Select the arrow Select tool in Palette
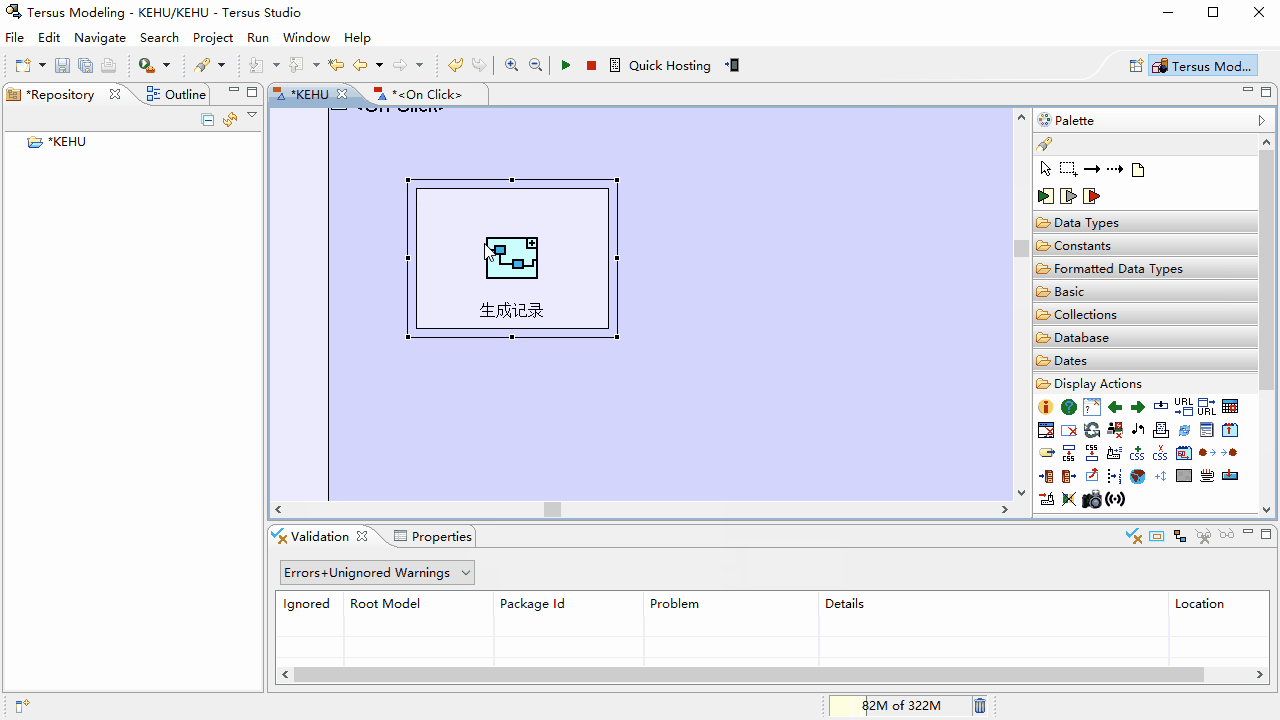Screen dimensions: 1280x720 (x=1045, y=169)
